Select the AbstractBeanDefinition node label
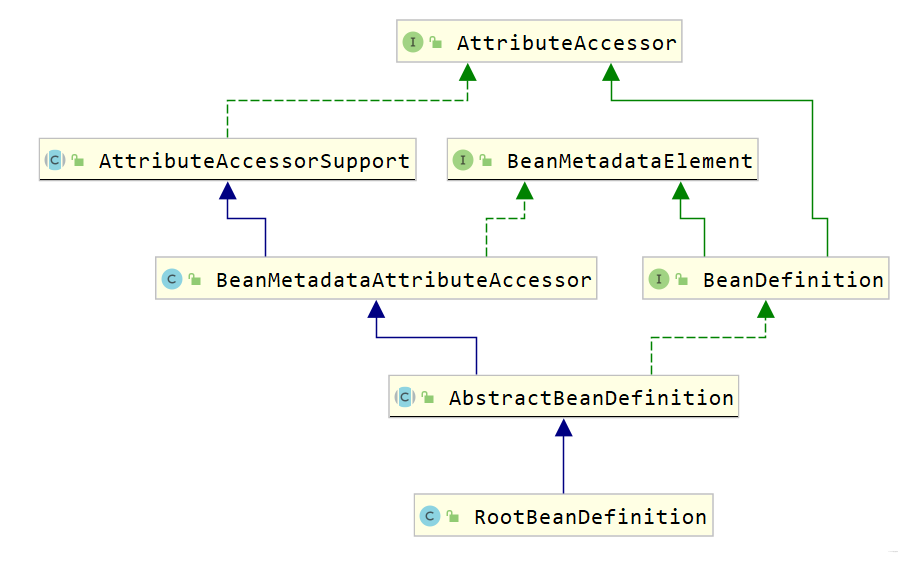The height and width of the screenshot is (562, 913). click(591, 398)
